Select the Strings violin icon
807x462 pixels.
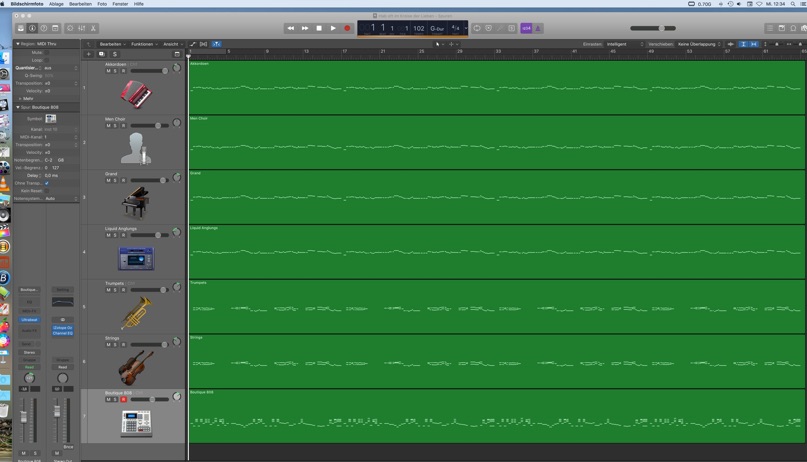pyautogui.click(x=136, y=367)
